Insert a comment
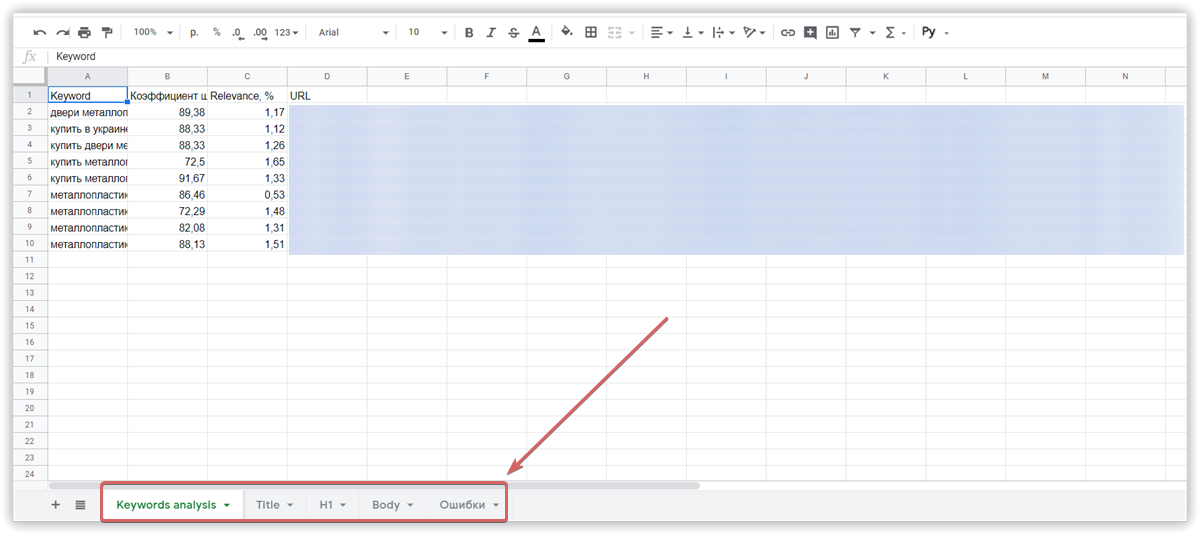The height and width of the screenshot is (535, 1200). 810,32
